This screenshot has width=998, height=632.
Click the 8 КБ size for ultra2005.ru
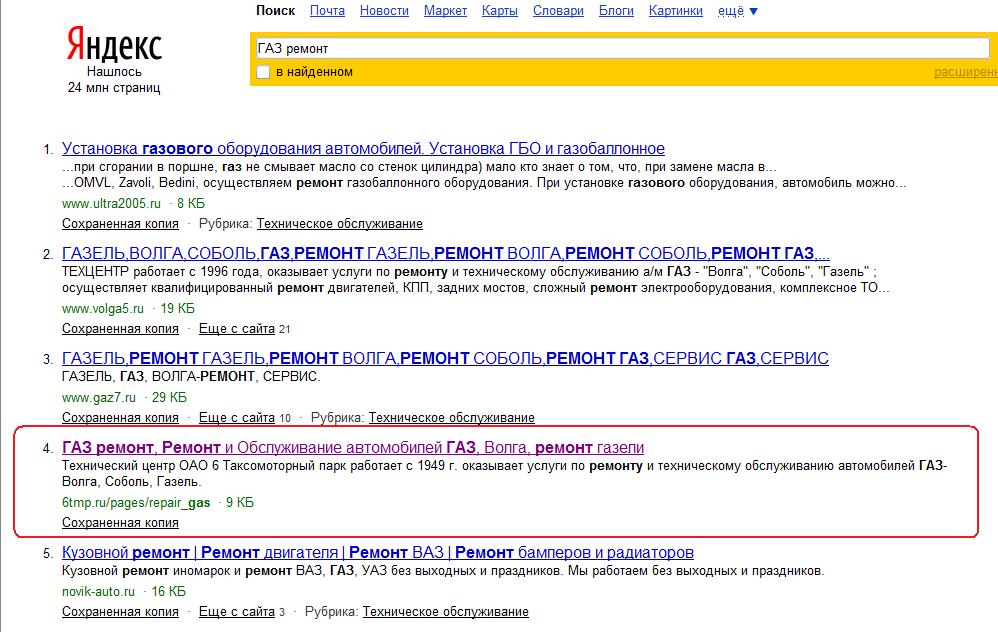(191, 204)
